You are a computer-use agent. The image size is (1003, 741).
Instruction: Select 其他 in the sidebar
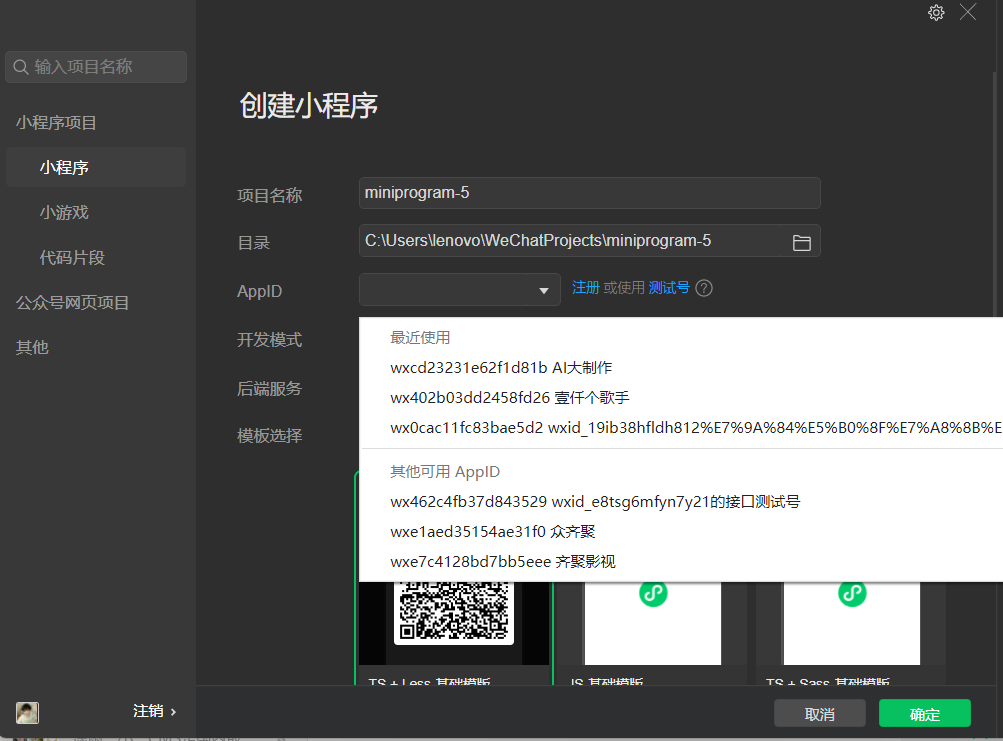32,347
